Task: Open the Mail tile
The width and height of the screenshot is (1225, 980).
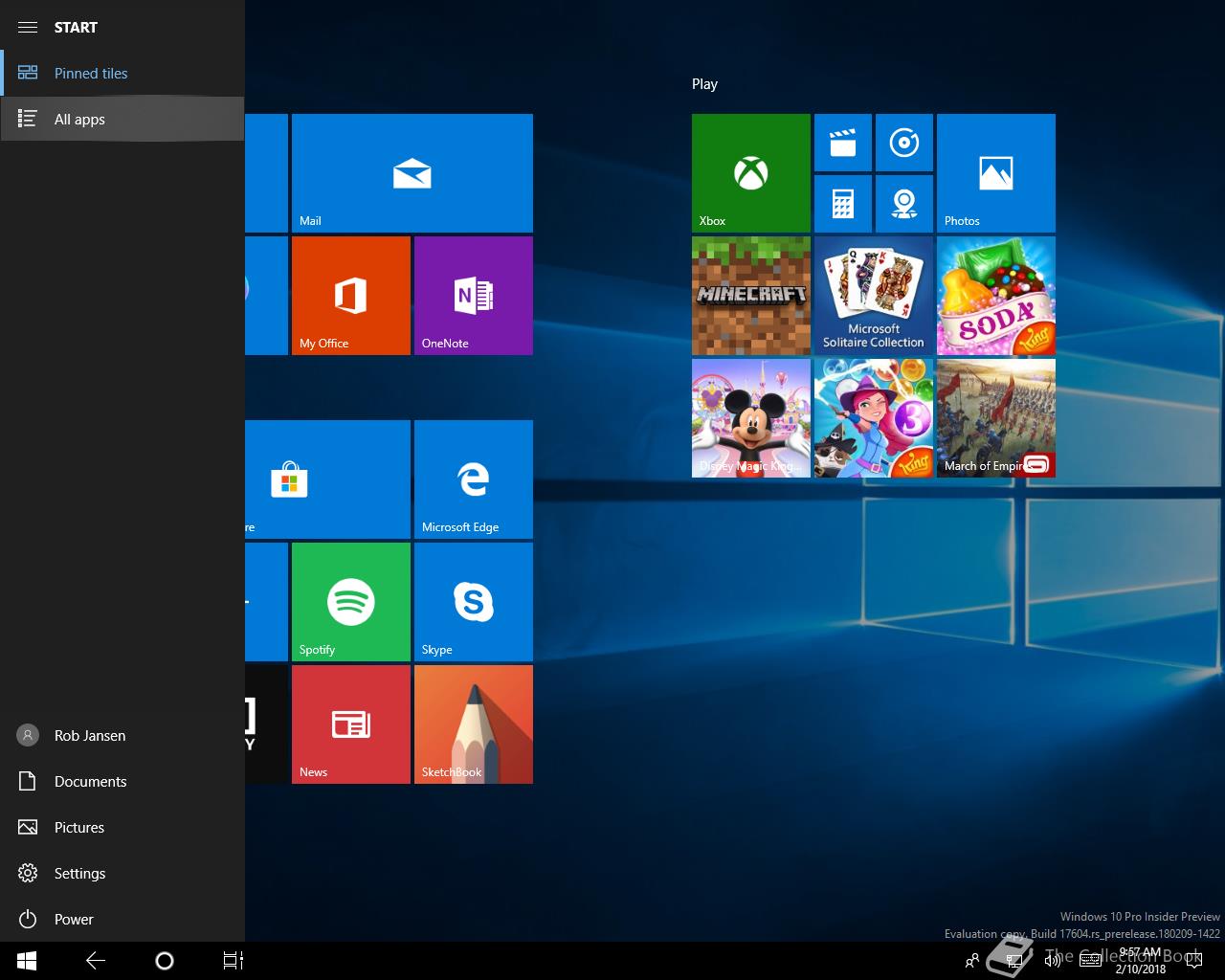Action: pos(412,173)
